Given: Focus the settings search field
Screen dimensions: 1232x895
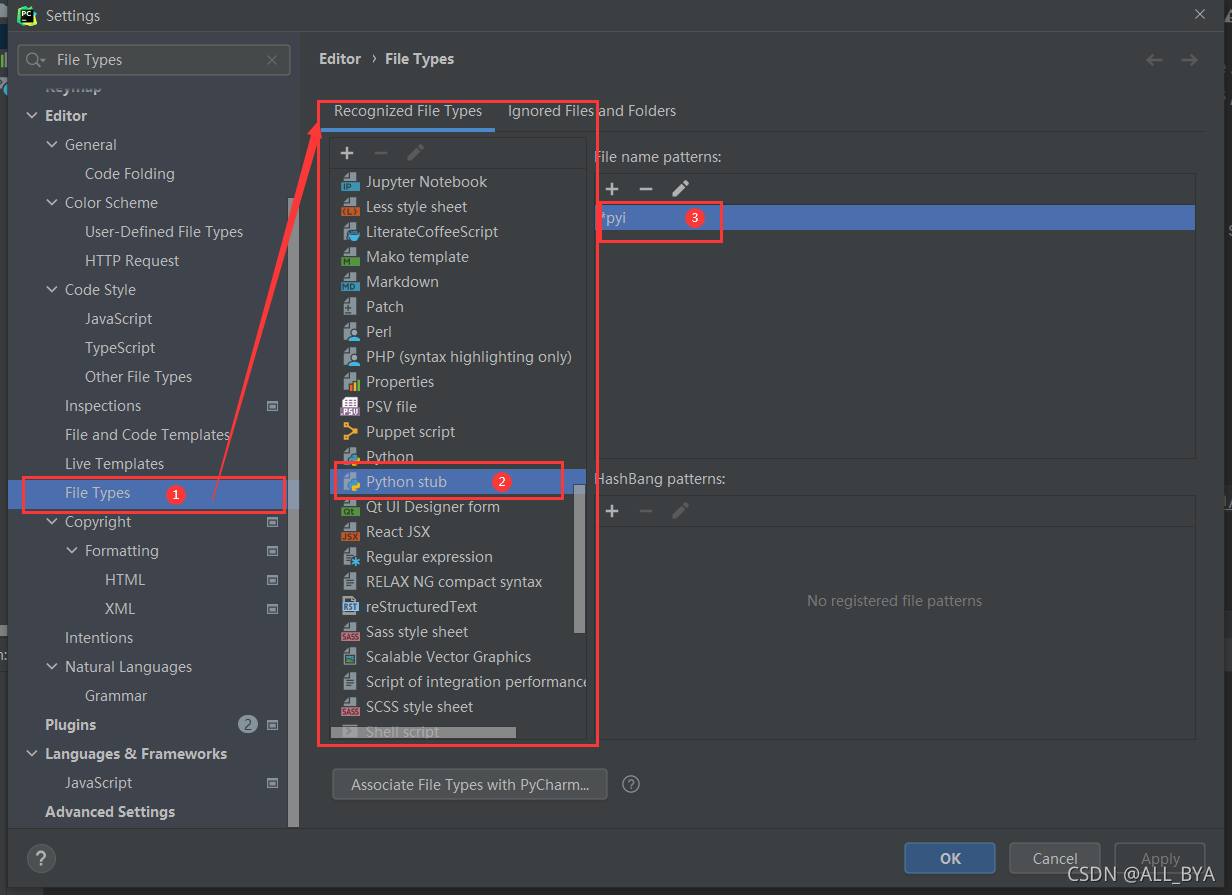Looking at the screenshot, I should pos(155,60).
